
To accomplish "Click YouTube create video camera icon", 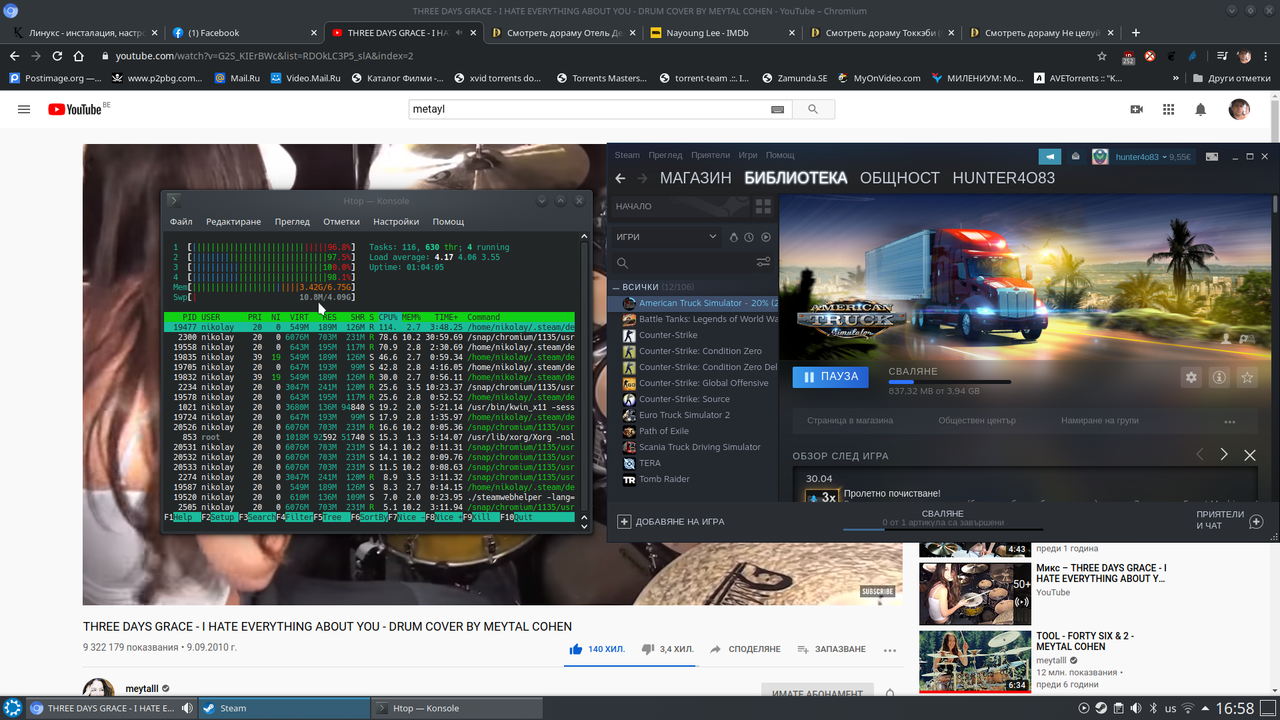I will point(1136,109).
